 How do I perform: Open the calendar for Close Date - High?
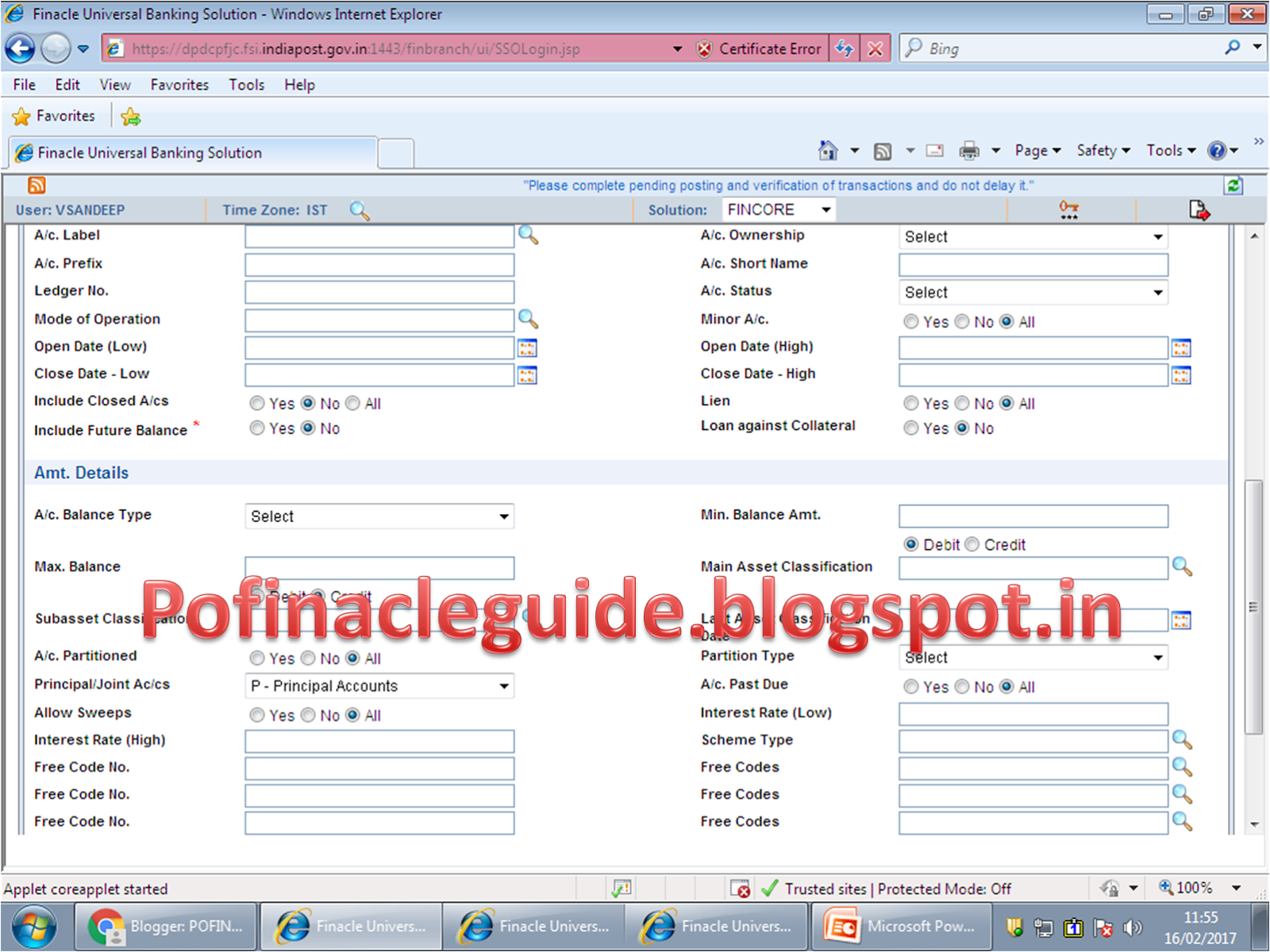(1180, 374)
